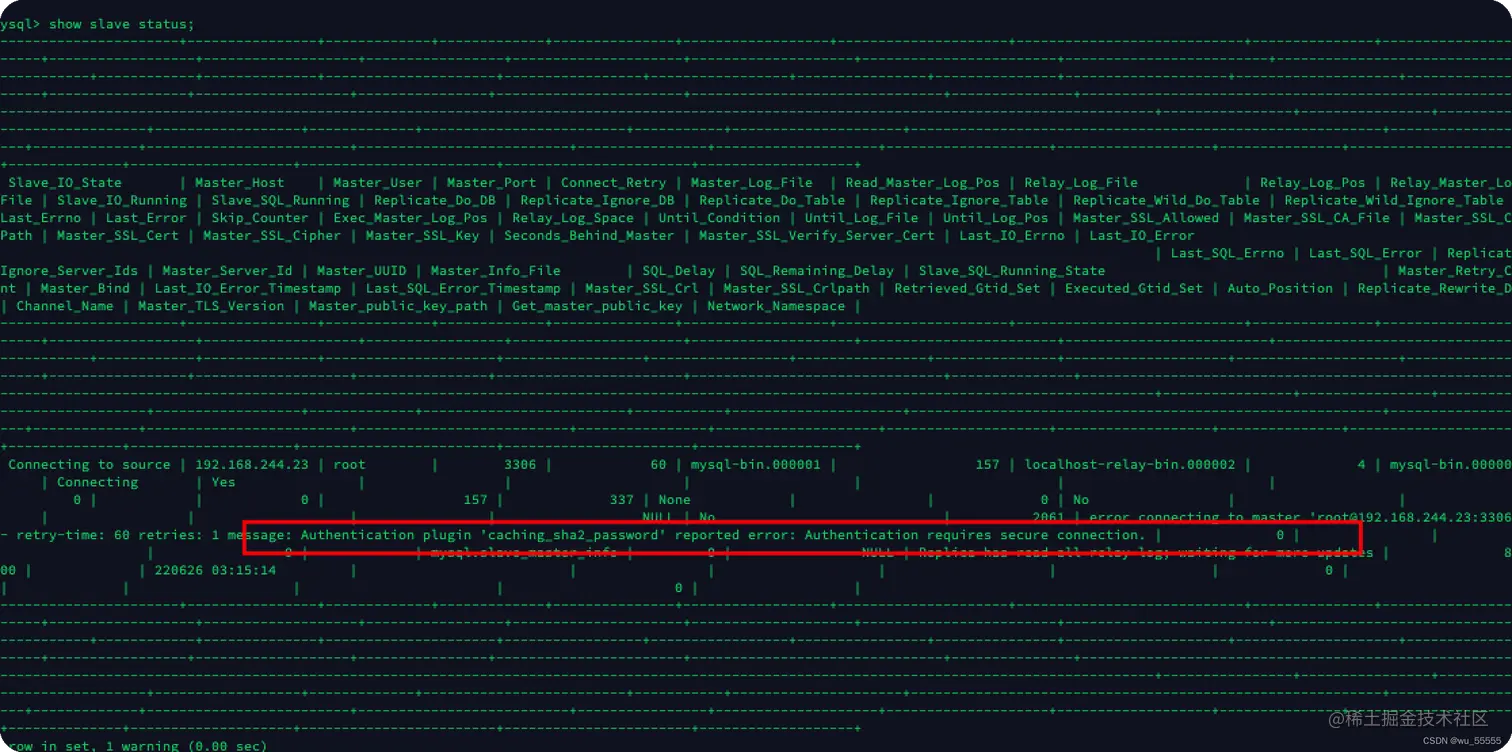Select the Seconds_Behind_Master column header

point(589,236)
